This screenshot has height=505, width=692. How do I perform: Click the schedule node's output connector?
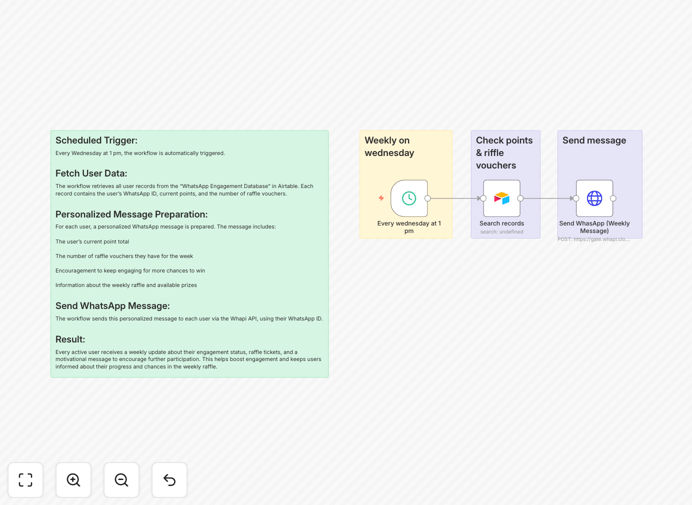tap(428, 198)
